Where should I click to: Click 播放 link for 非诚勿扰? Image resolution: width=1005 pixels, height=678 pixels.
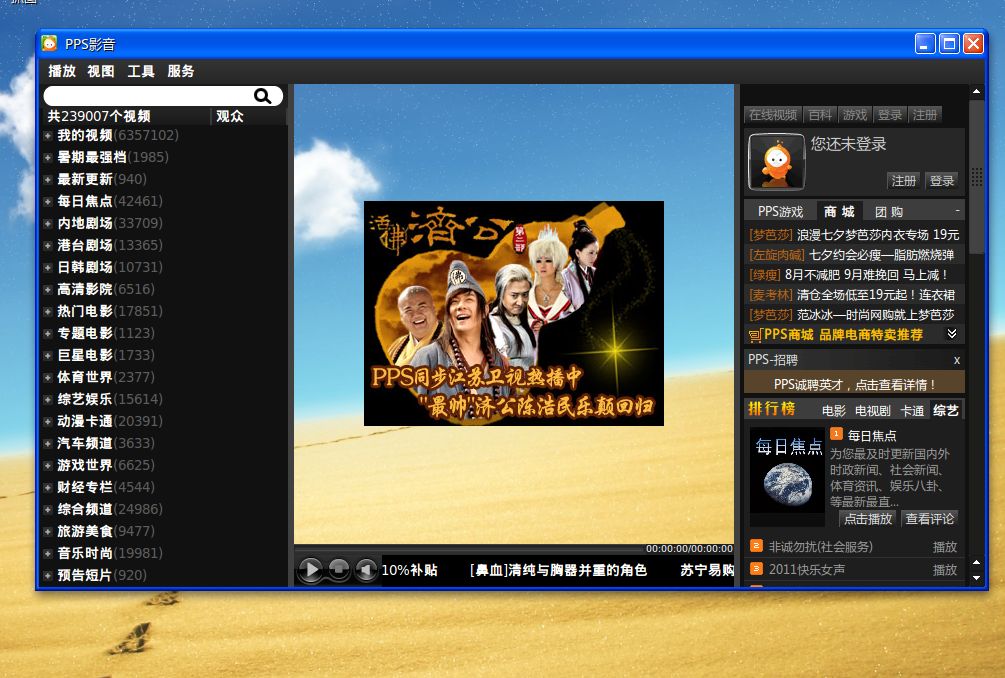coord(945,547)
